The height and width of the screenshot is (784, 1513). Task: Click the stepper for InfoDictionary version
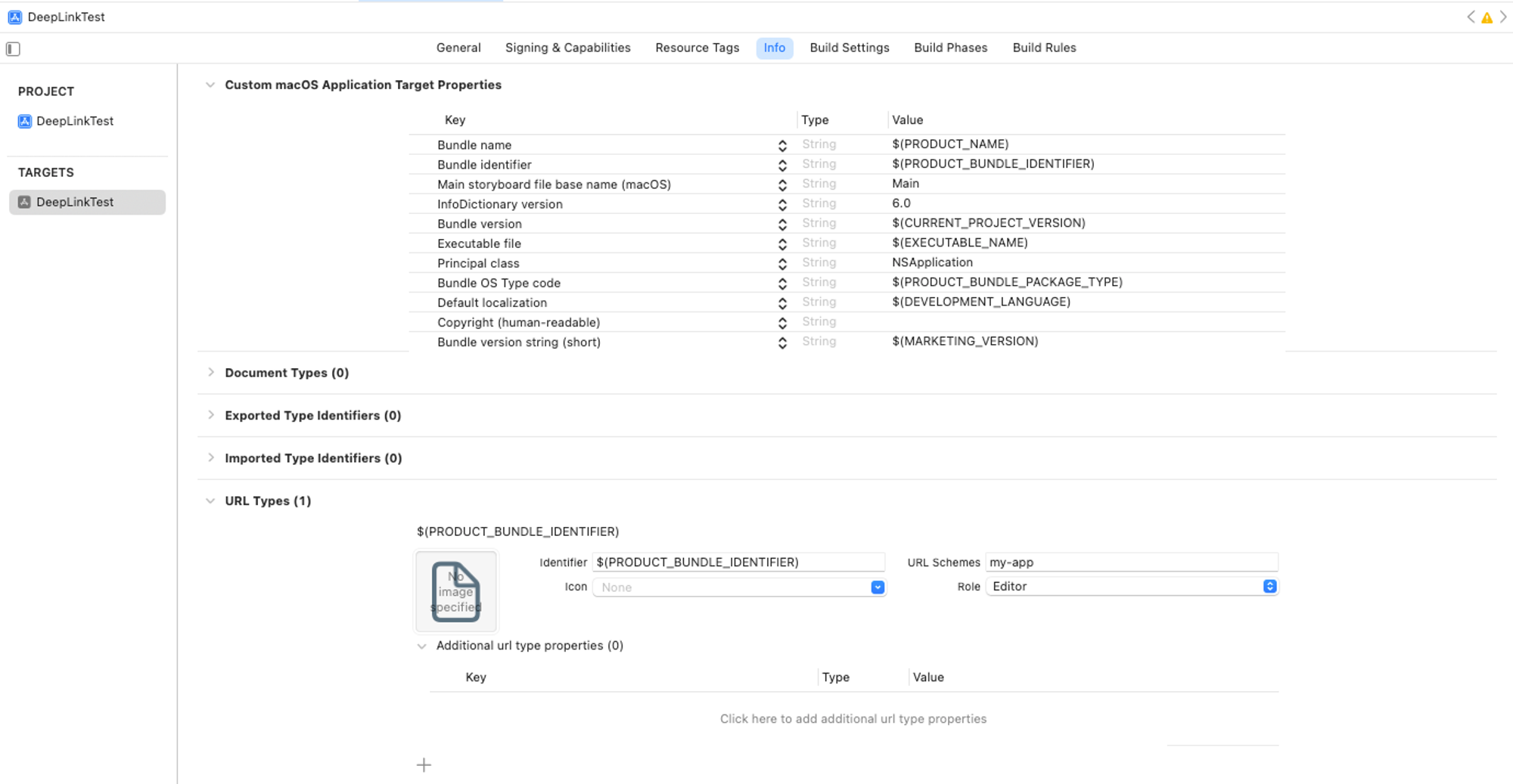(782, 204)
